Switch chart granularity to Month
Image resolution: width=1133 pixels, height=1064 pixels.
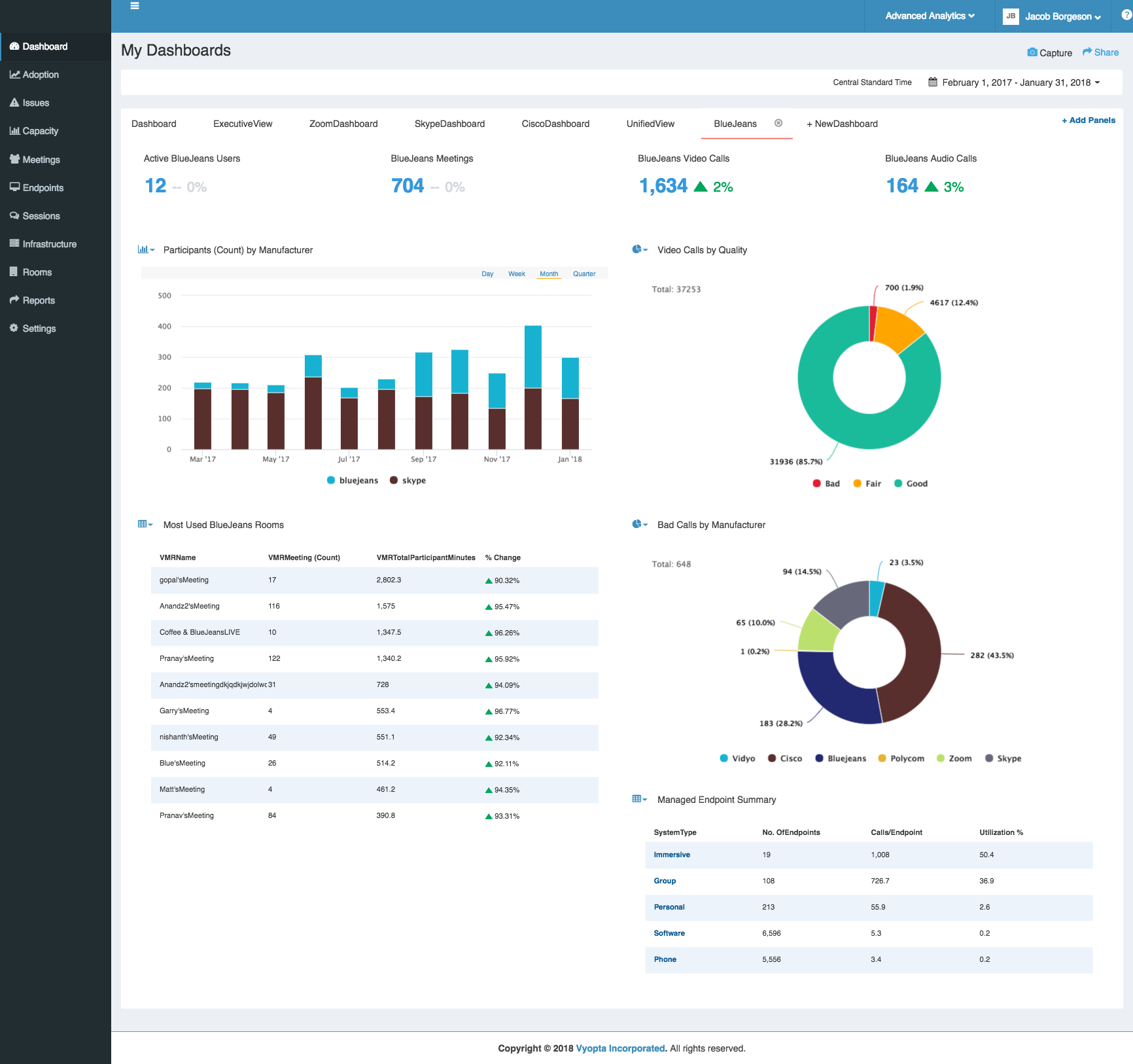(x=549, y=274)
